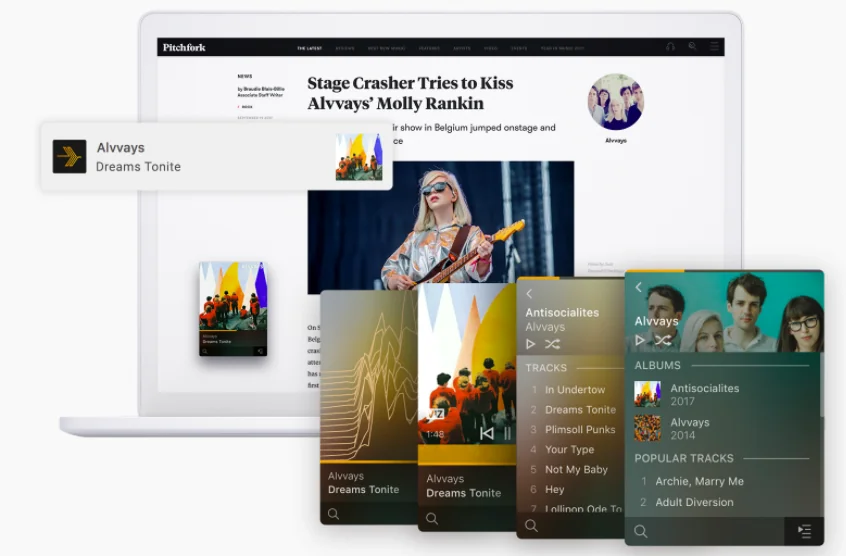Click the album art in the notification
The width and height of the screenshot is (846, 556).
click(x=359, y=157)
